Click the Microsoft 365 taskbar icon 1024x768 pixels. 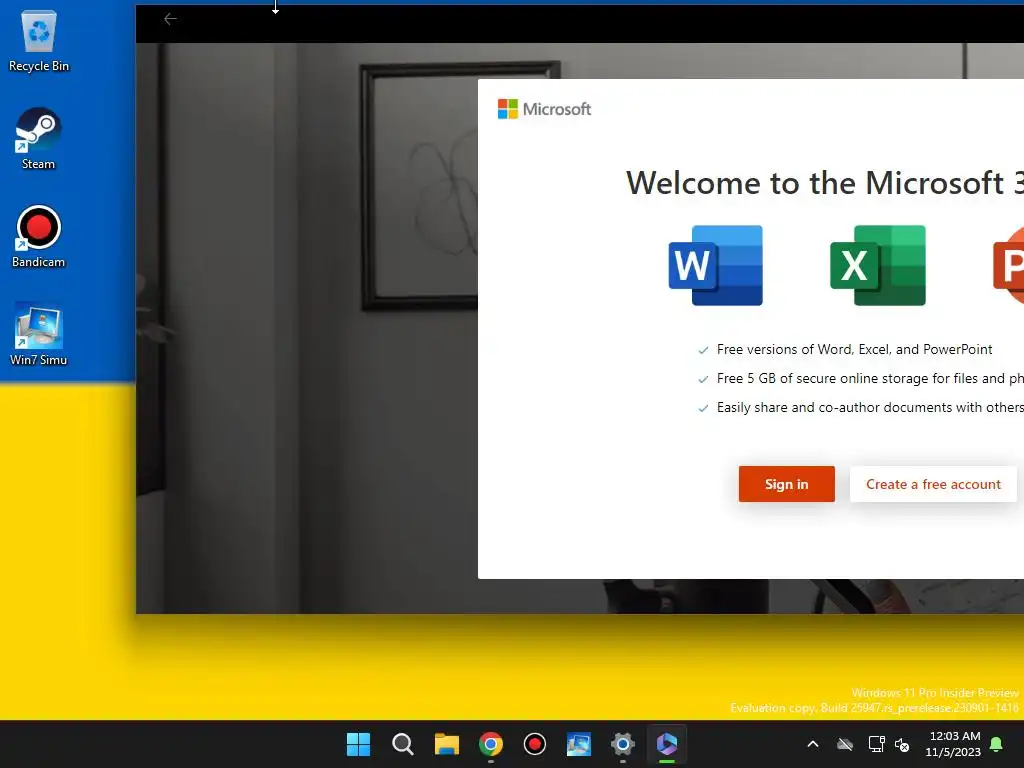(667, 744)
